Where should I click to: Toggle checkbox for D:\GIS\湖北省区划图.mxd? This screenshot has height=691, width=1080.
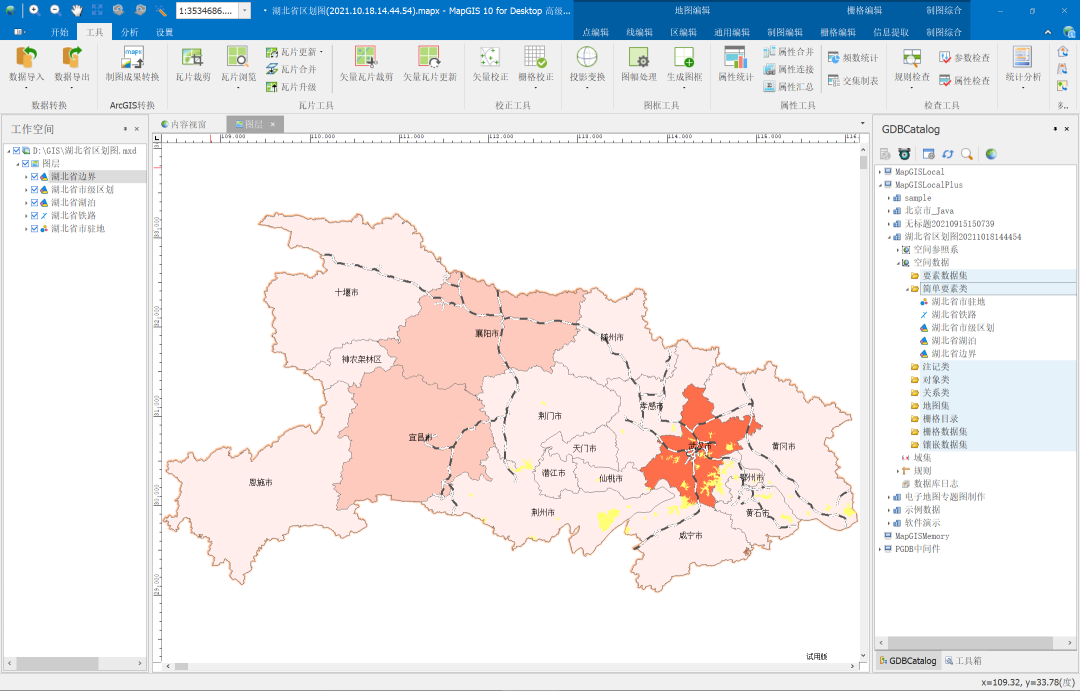17,150
